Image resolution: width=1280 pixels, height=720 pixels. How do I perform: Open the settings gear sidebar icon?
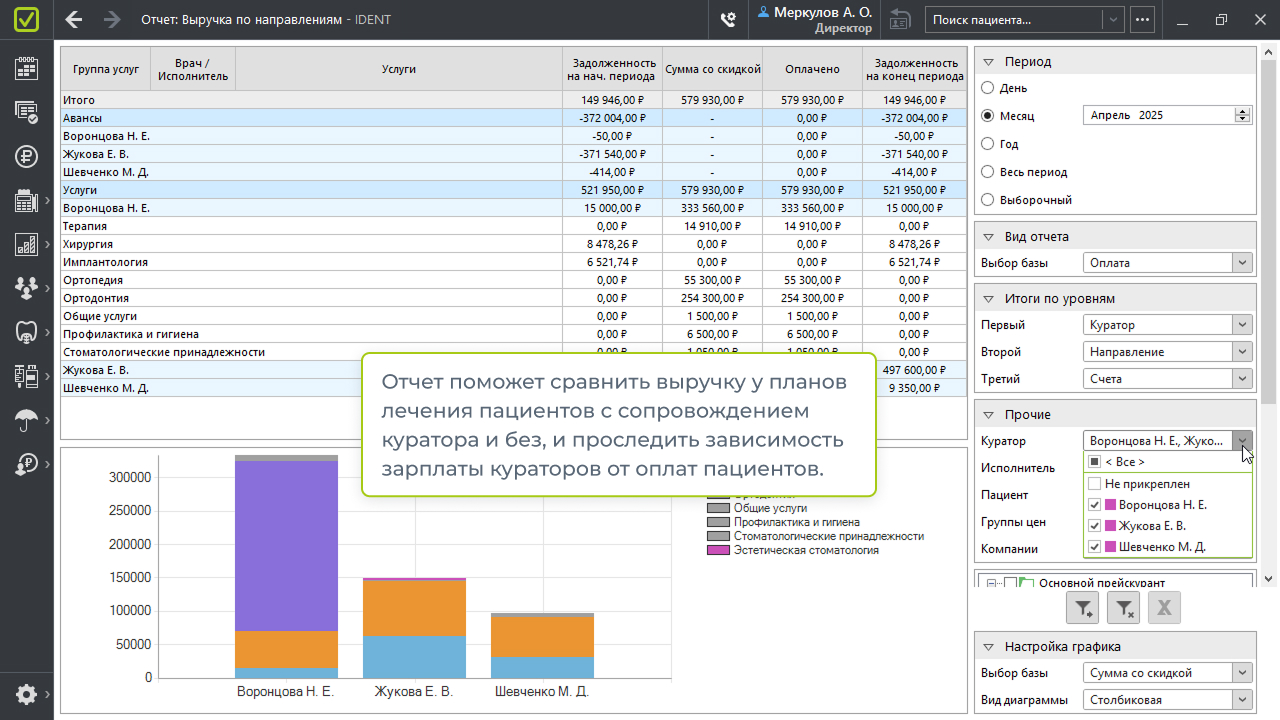pos(27,694)
